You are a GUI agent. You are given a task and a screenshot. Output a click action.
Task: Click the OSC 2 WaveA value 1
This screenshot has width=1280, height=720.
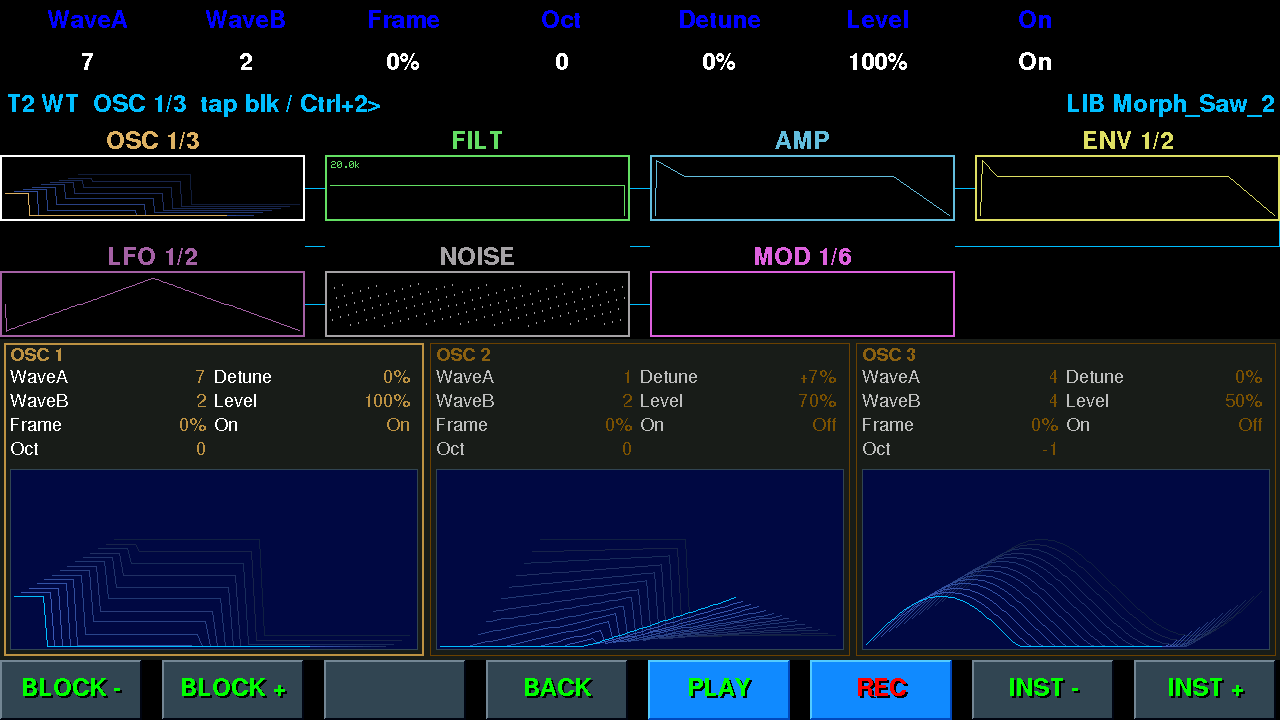point(627,377)
